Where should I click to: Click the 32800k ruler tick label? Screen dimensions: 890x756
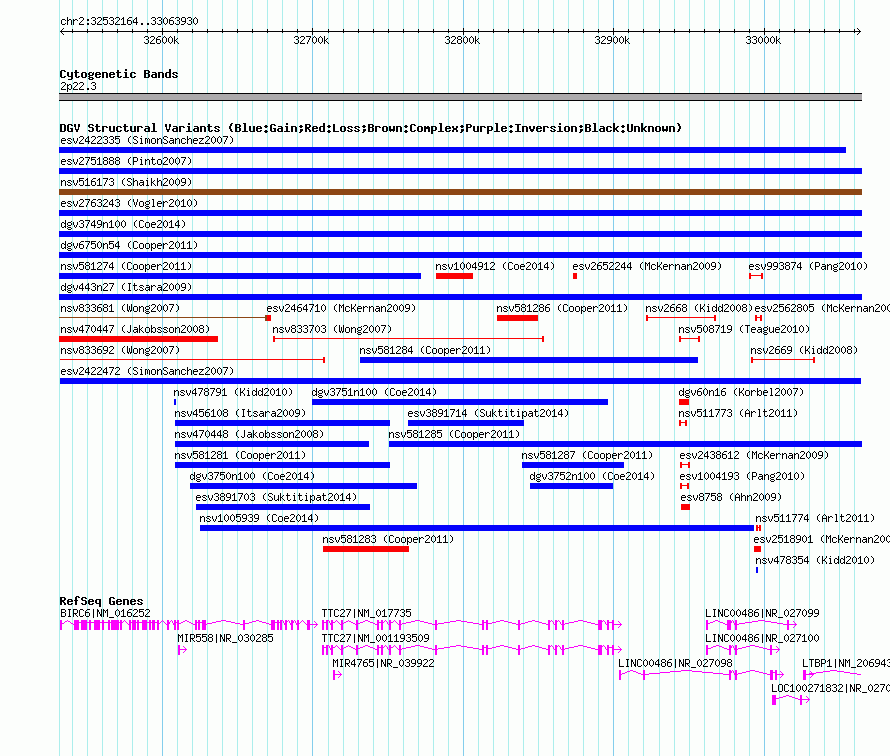[462, 40]
